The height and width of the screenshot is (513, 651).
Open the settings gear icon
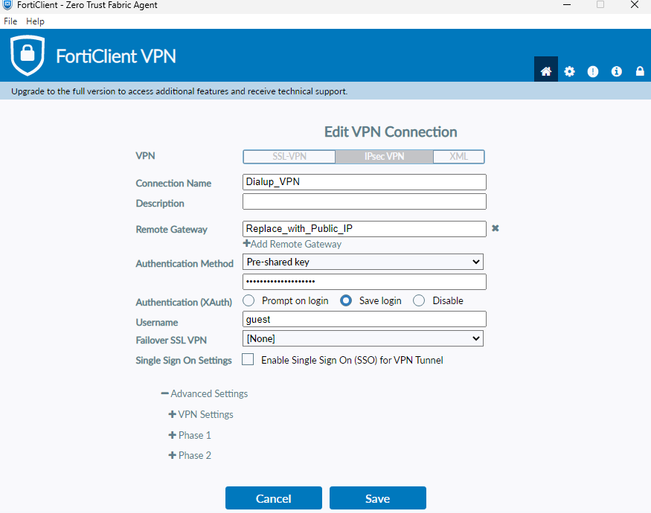[x=570, y=72]
